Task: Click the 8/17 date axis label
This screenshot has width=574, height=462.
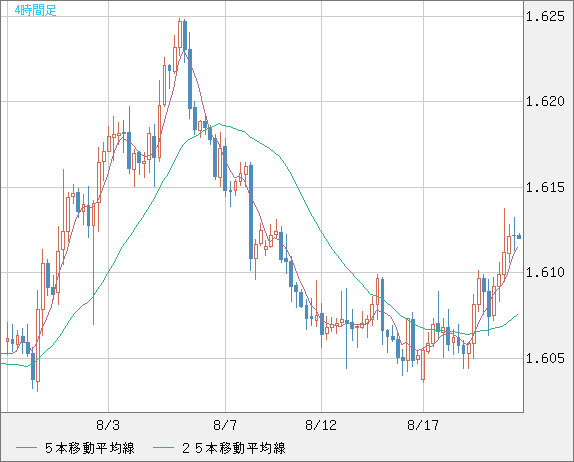Action: (423, 425)
